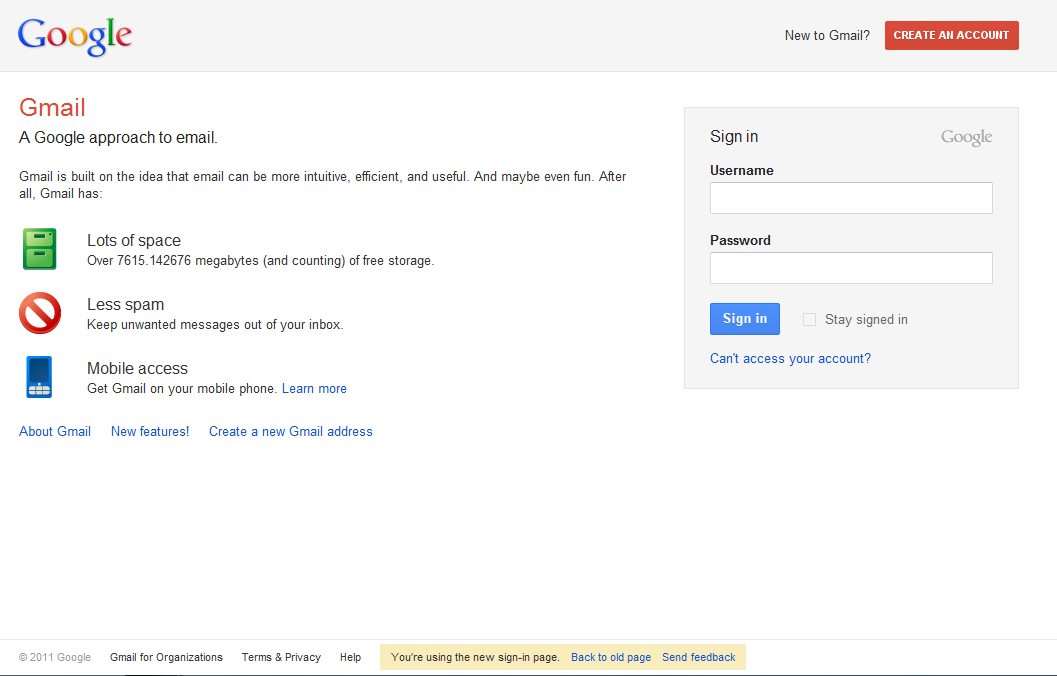The image size is (1057, 676).
Task: Click the Lots of space heading
Action: coord(133,241)
